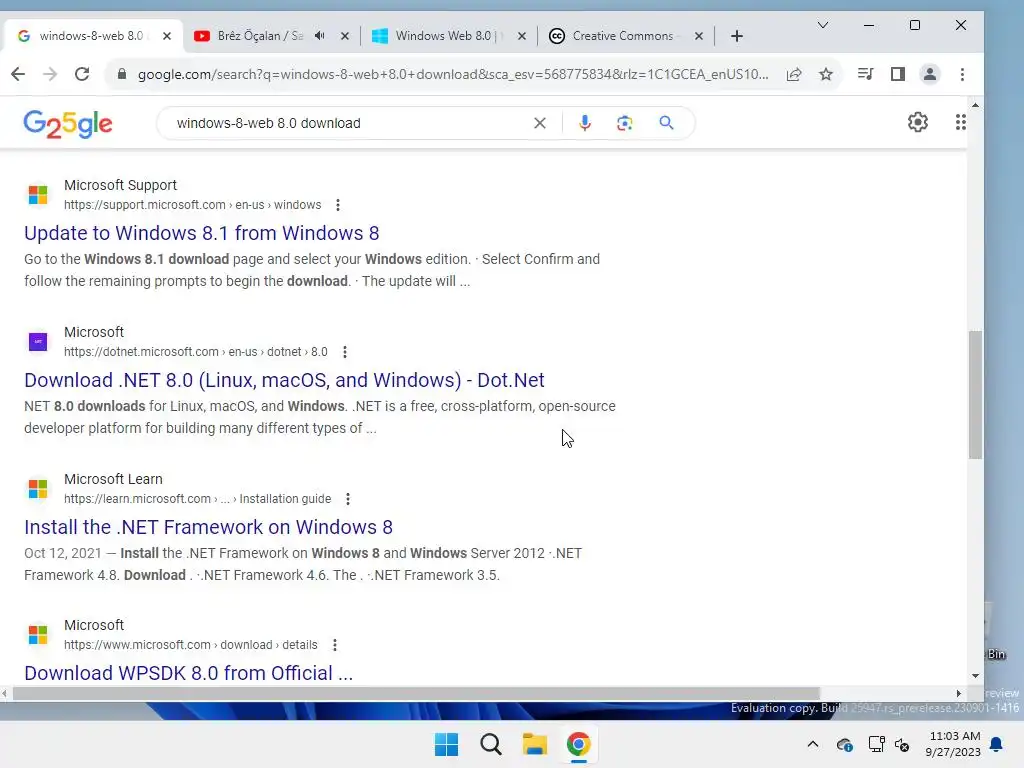Viewport: 1024px width, 768px height.
Task: Click the scroll up arrow
Action: point(975,105)
